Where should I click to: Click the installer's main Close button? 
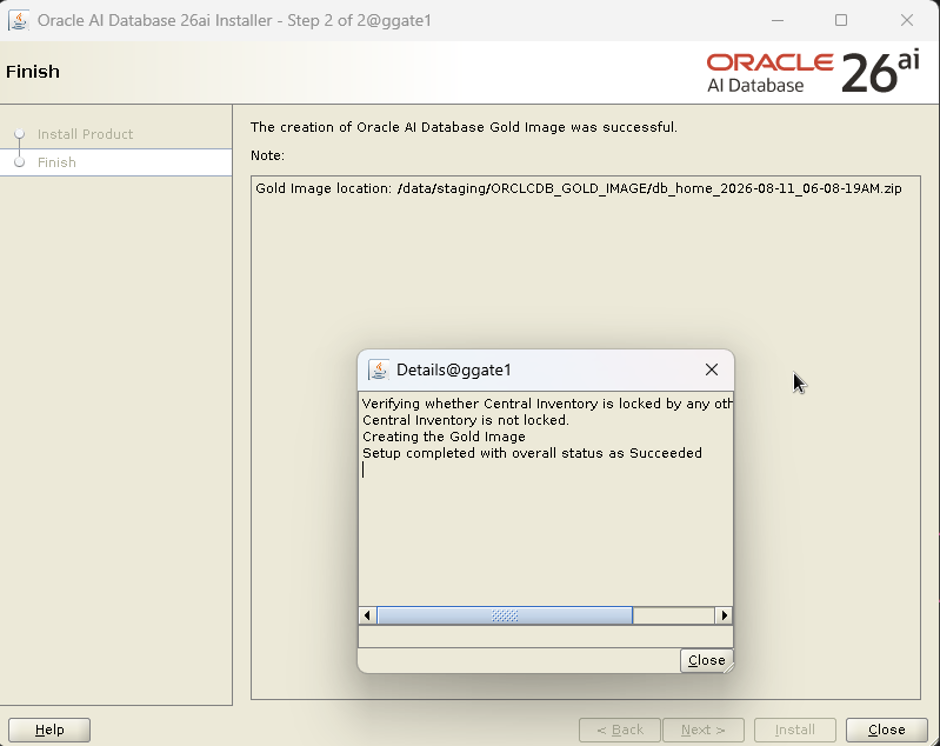click(x=886, y=730)
